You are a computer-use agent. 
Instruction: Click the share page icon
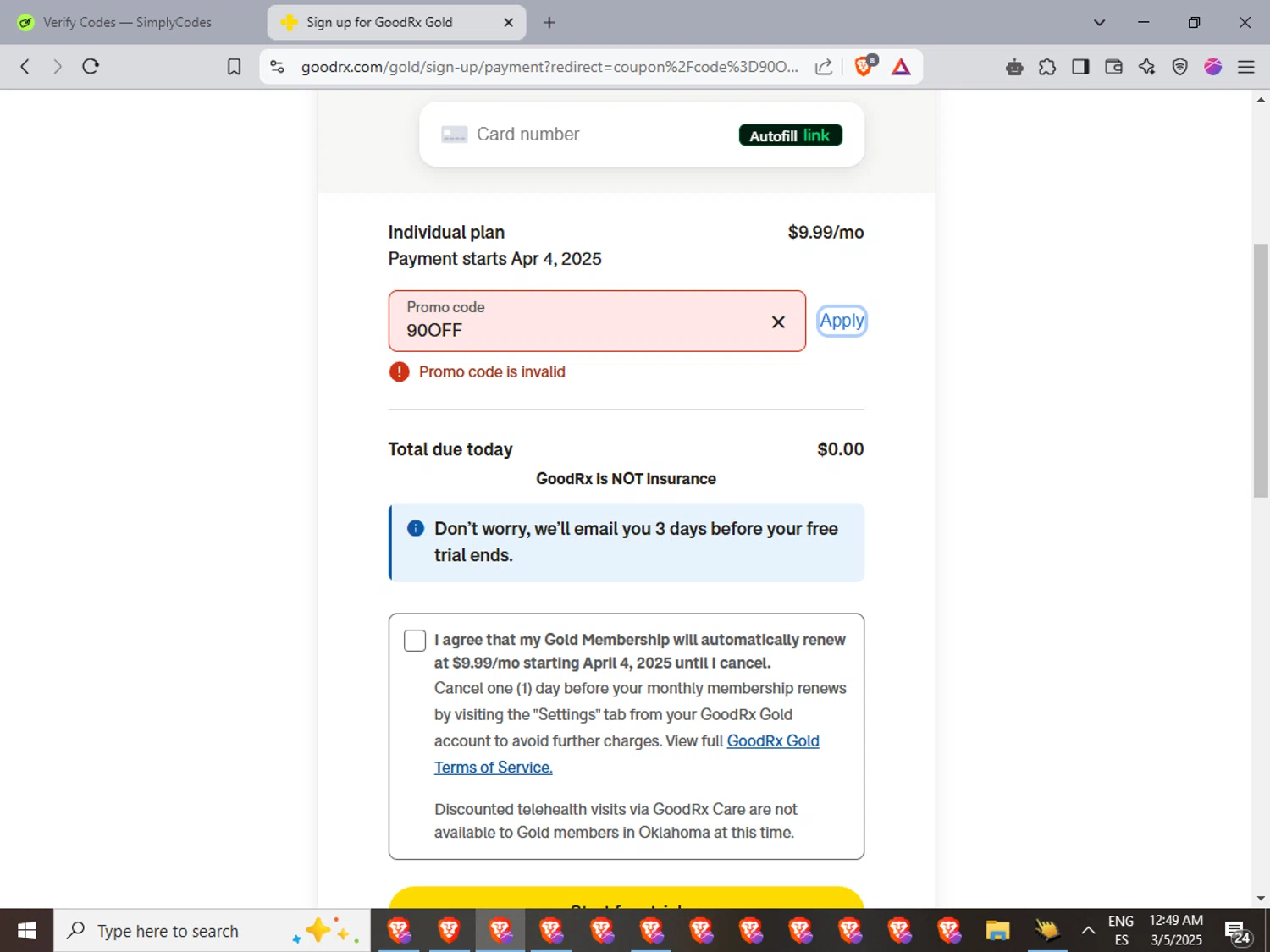tap(823, 67)
